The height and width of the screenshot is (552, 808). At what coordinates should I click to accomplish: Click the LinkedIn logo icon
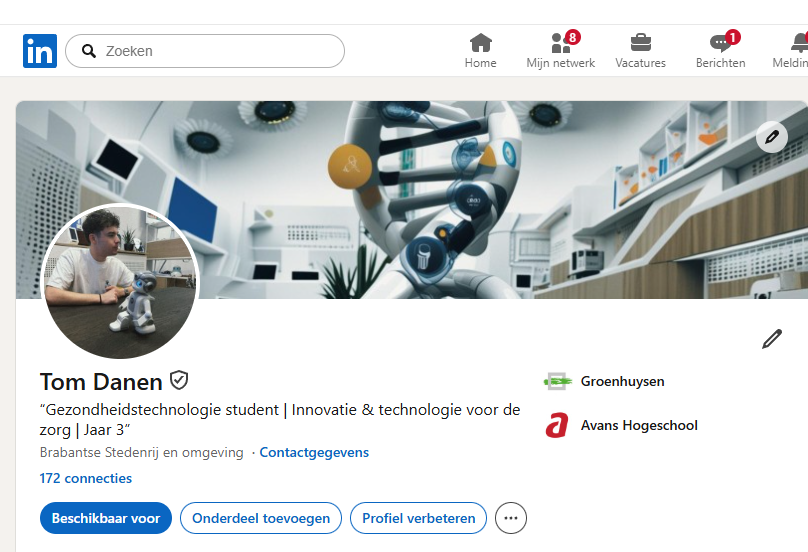[x=40, y=51]
